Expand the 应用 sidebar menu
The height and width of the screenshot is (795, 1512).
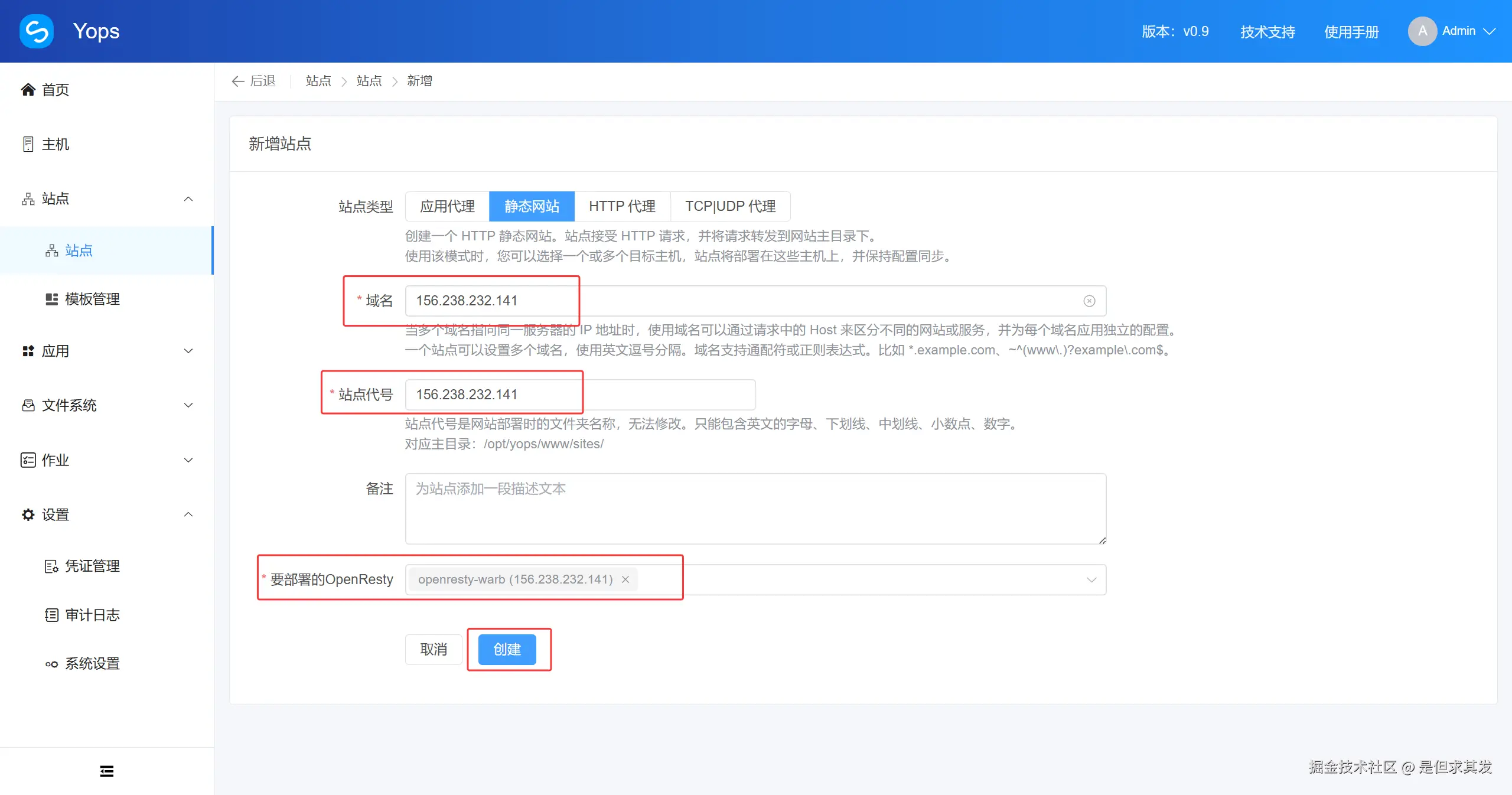[106, 351]
